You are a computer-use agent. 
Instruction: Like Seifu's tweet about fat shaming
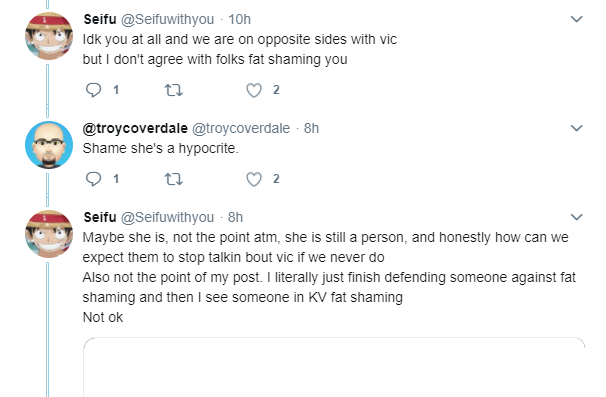[x=254, y=90]
